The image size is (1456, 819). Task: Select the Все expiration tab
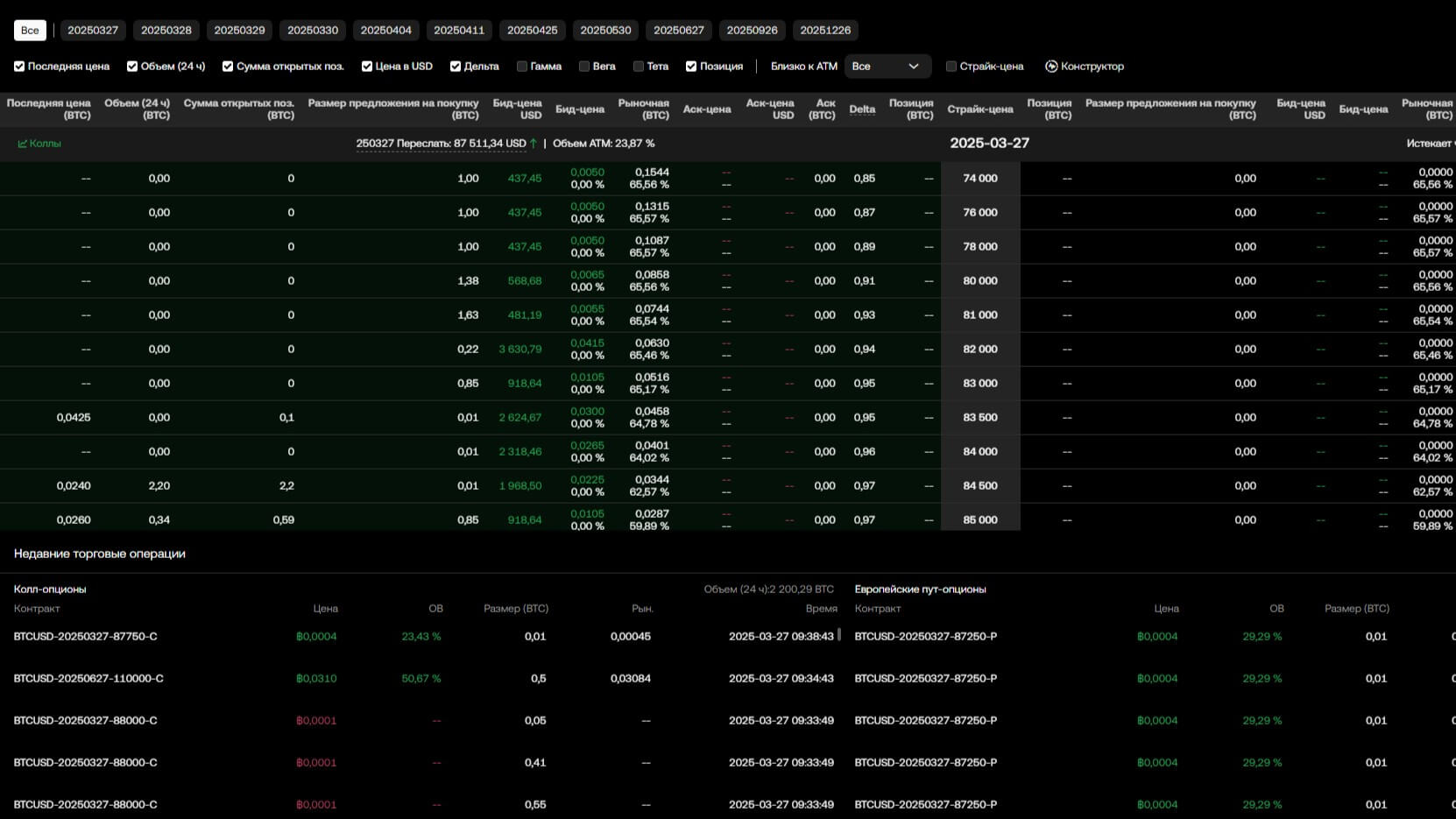(30, 30)
